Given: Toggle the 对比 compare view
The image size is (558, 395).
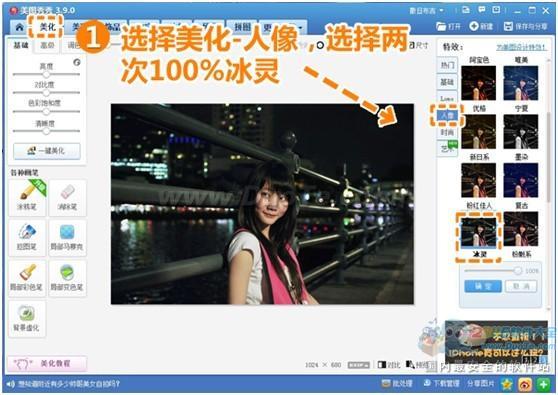Looking at the screenshot, I should tap(389, 365).
